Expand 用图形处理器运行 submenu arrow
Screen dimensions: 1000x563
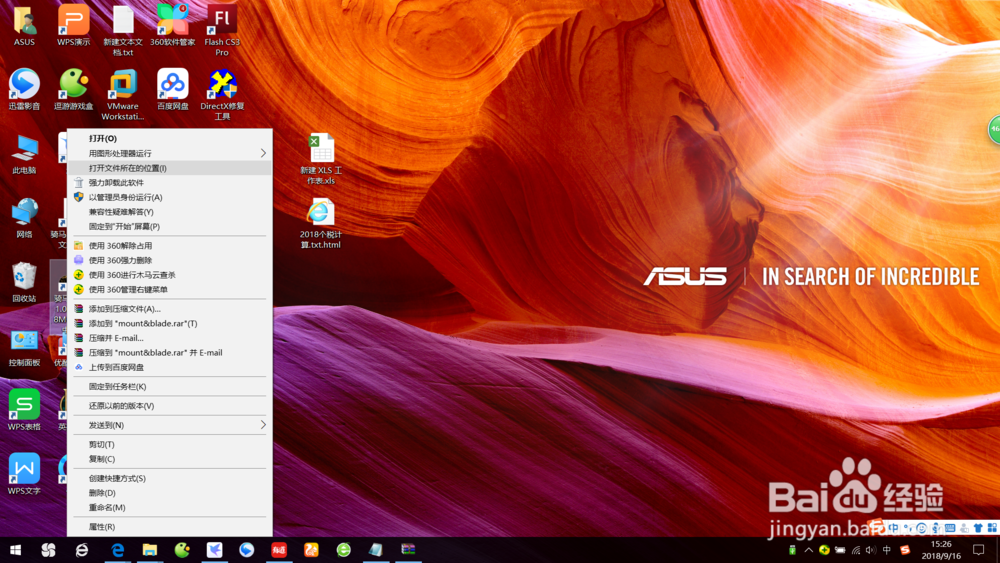click(263, 153)
